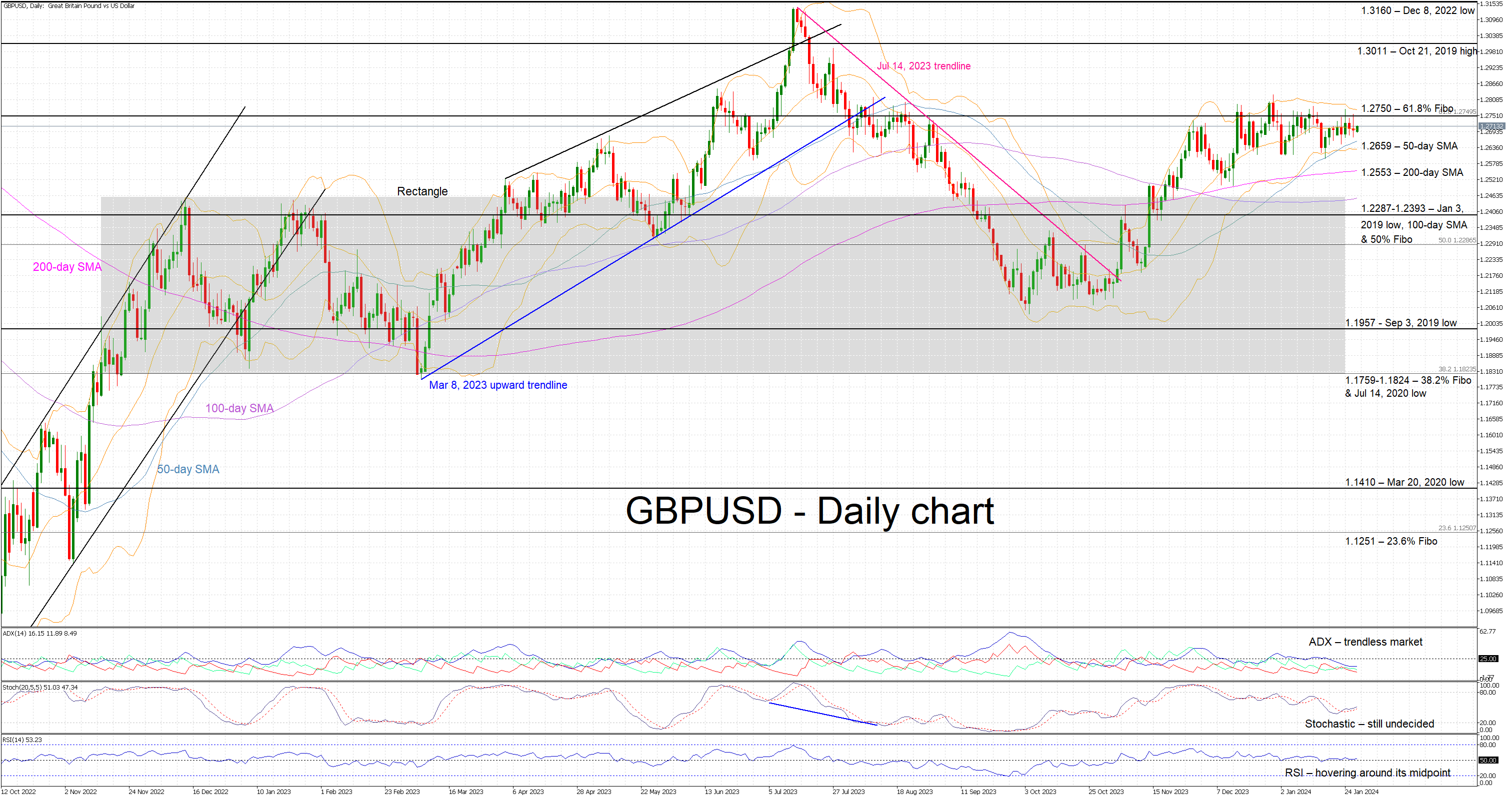
Task: Select the 1.3160 Dec 8, 2022 low annotation
Action: [x=1417, y=10]
